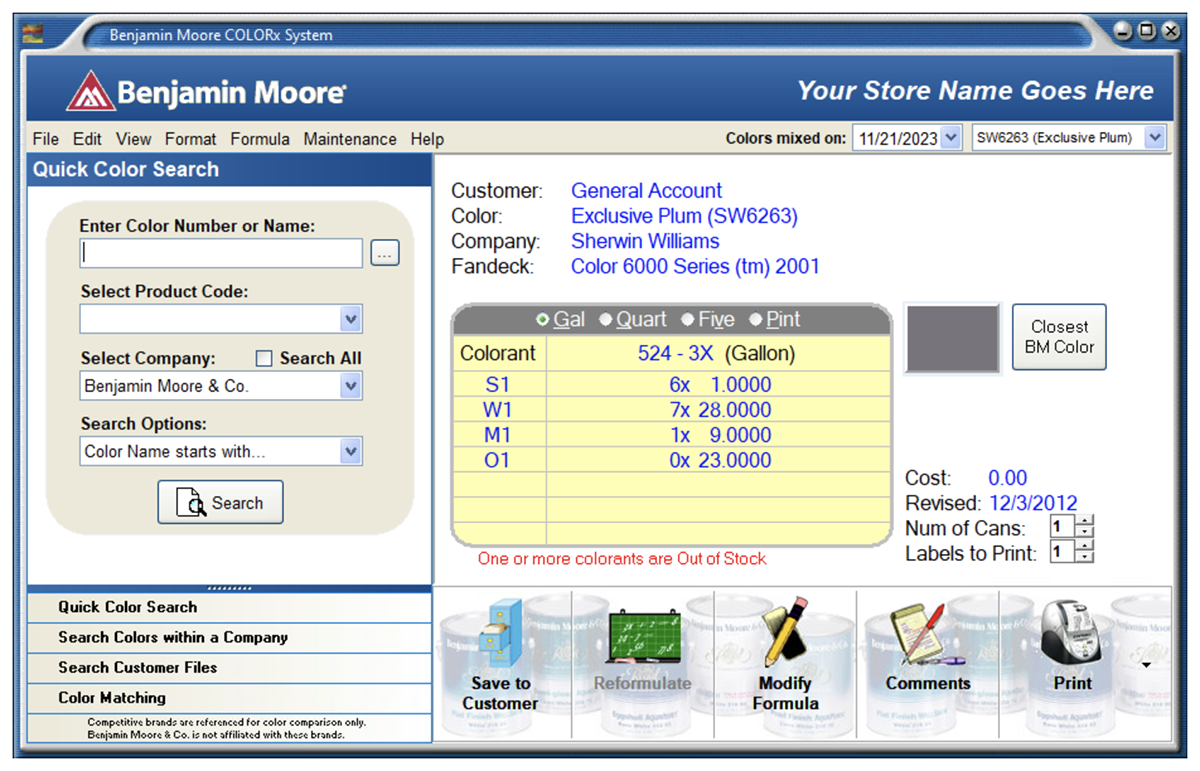Viewport: 1200px width, 771px height.
Task: Select the Quart size radio button
Action: [605, 320]
